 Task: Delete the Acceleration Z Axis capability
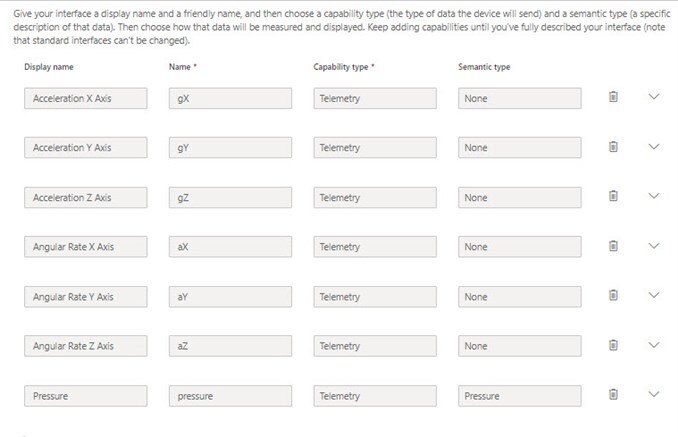[x=613, y=197]
